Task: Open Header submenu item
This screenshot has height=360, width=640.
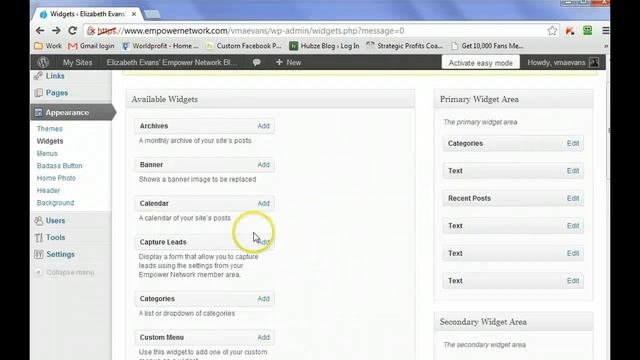Action: (x=48, y=190)
